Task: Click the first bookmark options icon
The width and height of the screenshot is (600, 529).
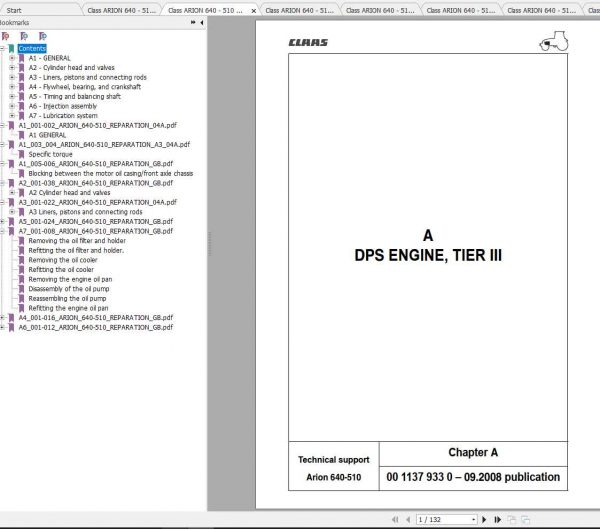Action: tap(5, 36)
